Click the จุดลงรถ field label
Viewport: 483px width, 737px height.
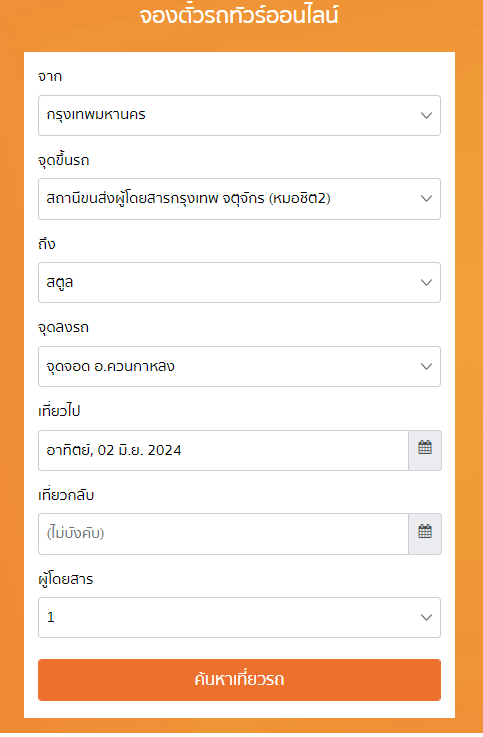[x=63, y=328]
